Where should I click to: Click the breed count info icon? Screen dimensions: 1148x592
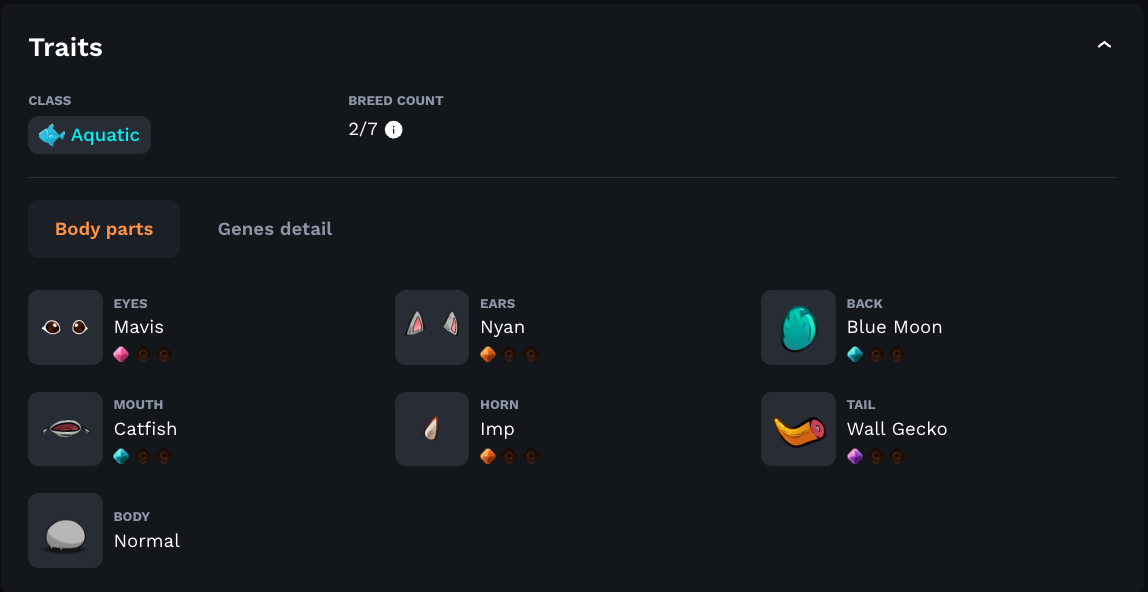tap(394, 129)
